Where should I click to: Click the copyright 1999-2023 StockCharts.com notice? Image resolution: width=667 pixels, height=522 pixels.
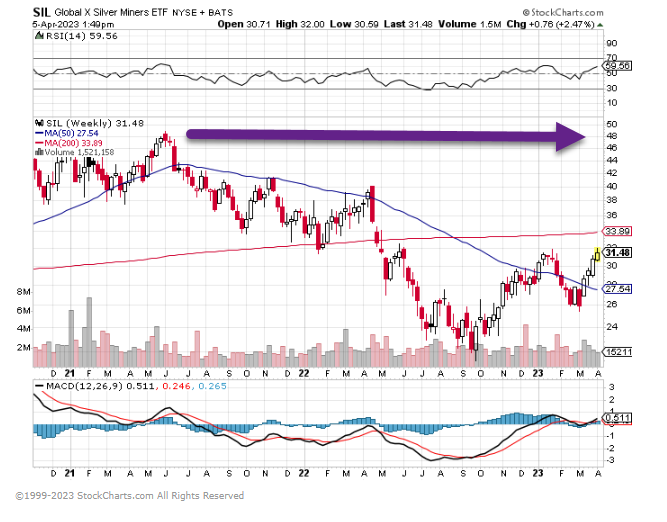point(130,496)
